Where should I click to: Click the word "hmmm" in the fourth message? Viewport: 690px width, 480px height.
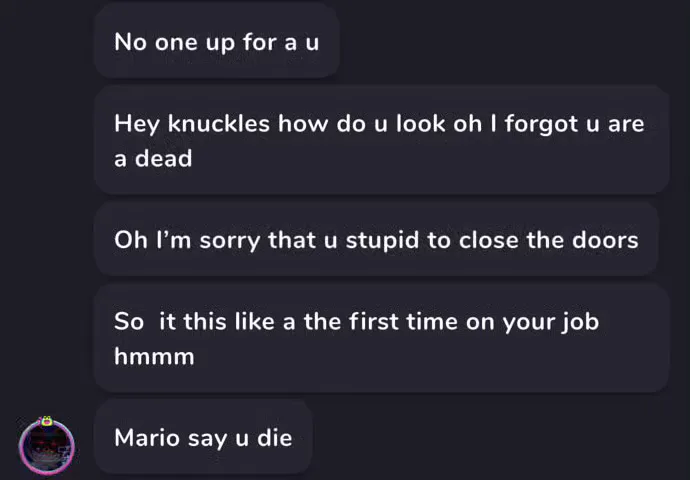(154, 356)
